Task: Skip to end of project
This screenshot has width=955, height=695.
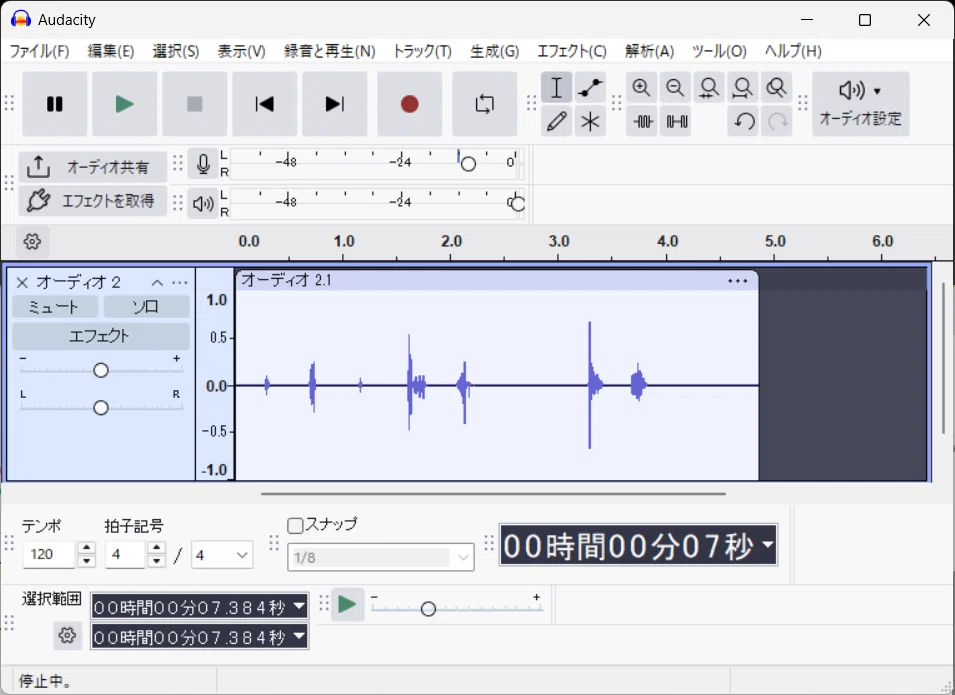Action: click(x=335, y=104)
